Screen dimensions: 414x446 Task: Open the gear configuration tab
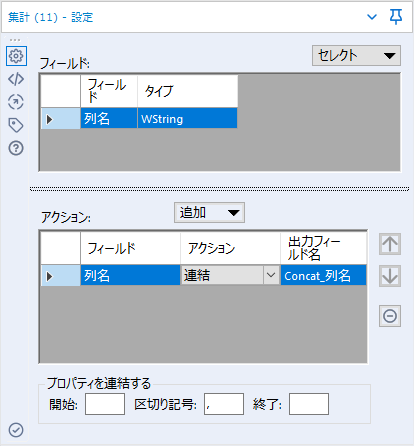16,56
